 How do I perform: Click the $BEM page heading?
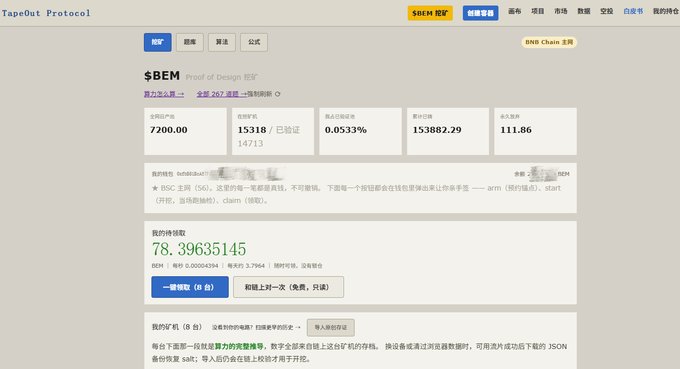[x=162, y=75]
